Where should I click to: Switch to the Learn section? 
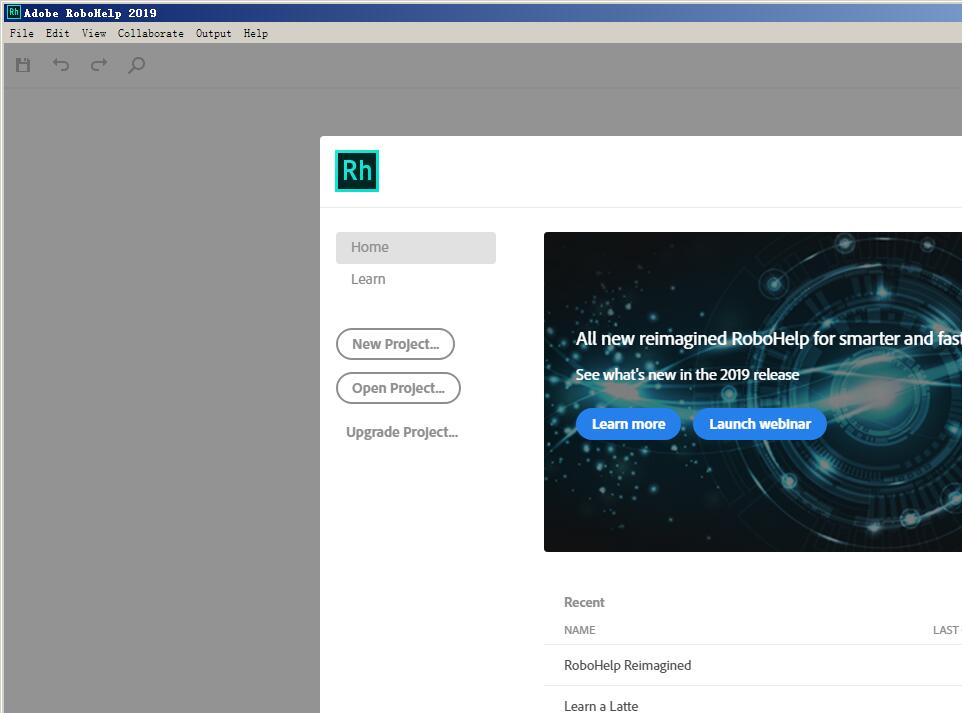point(368,279)
